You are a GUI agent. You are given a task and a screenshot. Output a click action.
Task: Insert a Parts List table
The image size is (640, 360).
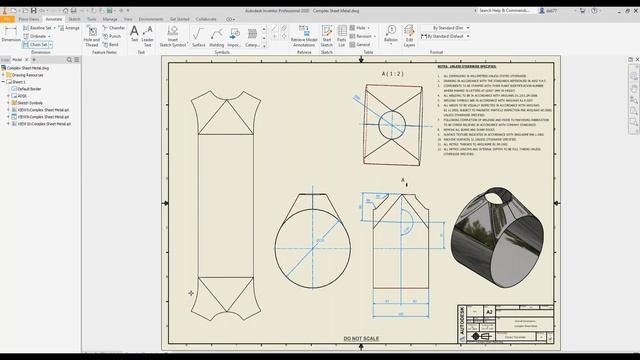coord(342,36)
